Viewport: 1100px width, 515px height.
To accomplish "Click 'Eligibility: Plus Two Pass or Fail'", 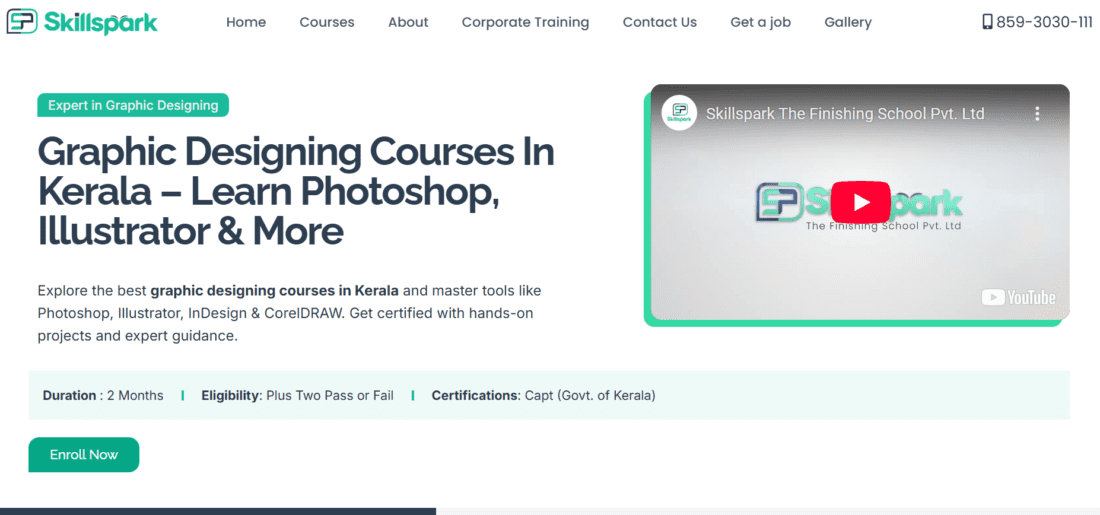I will (297, 396).
